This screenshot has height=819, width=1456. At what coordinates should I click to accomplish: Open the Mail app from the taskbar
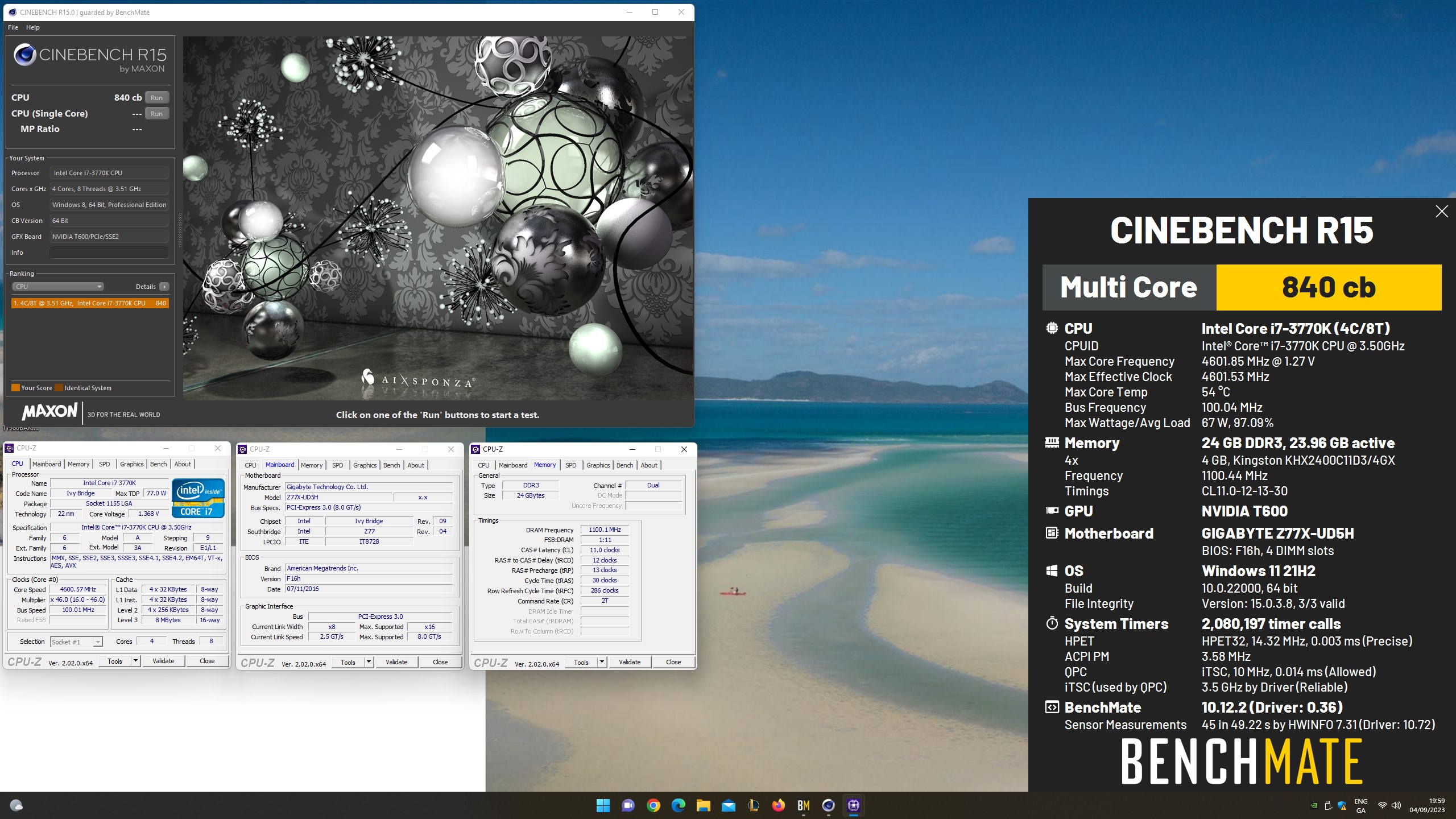pos(728,805)
